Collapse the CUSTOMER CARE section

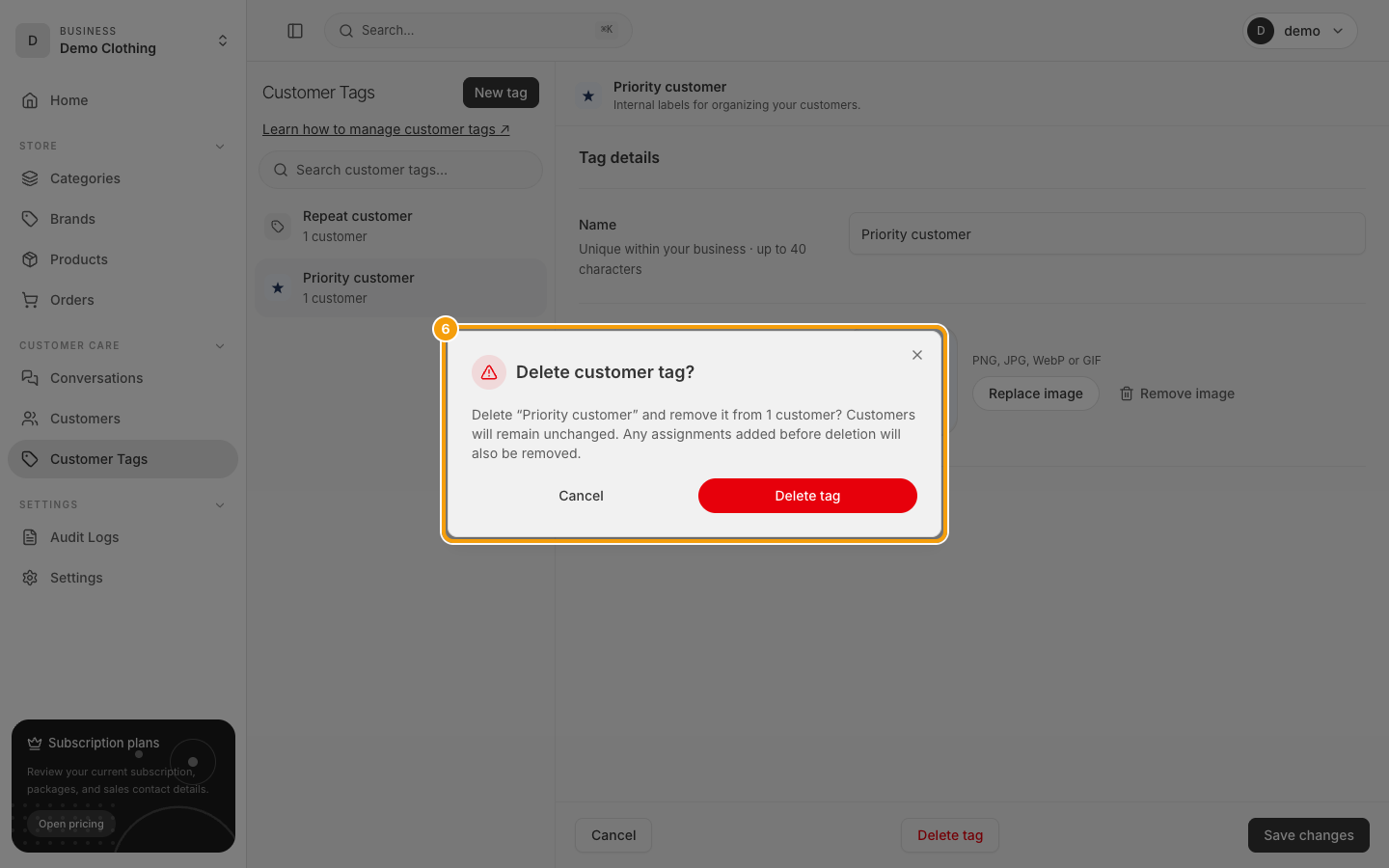coord(220,346)
